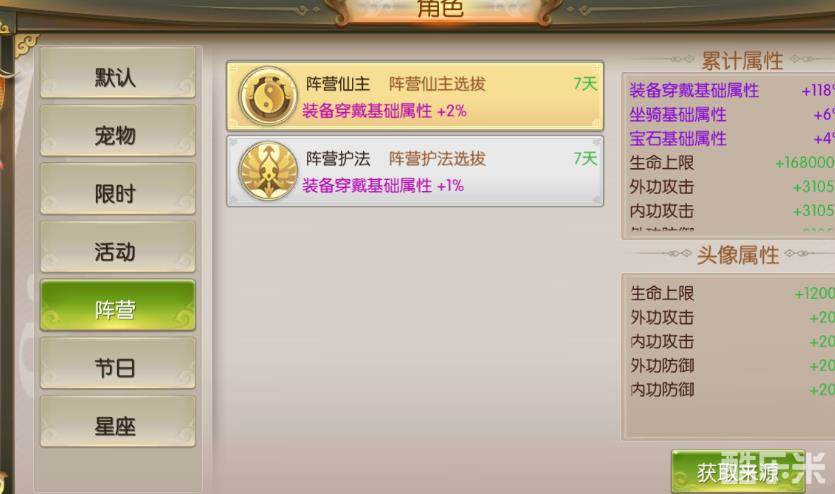Select the highlighted 阵营 tab
The height and width of the screenshot is (494, 835).
point(118,305)
